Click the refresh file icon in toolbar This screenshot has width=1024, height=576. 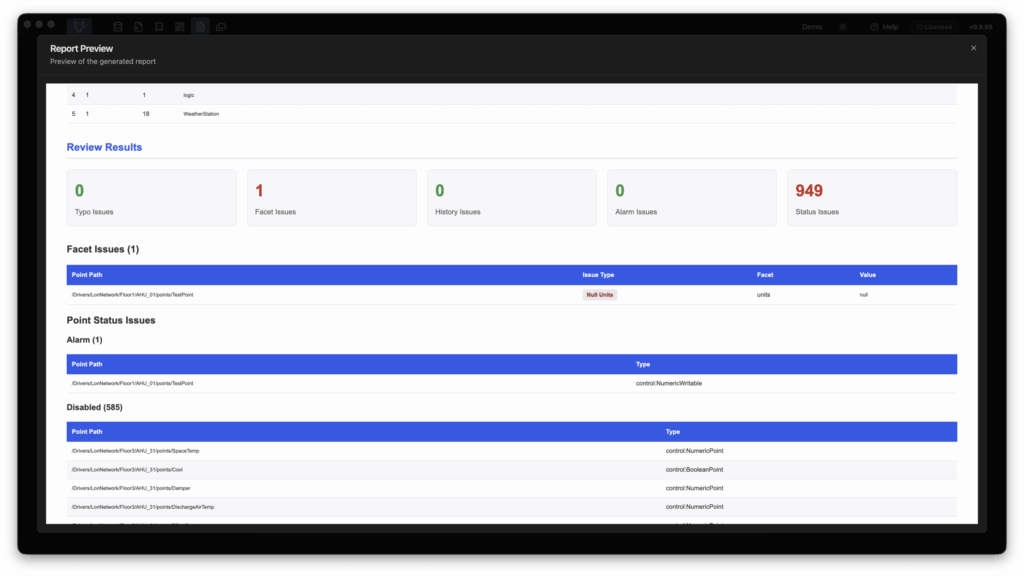click(x=138, y=27)
